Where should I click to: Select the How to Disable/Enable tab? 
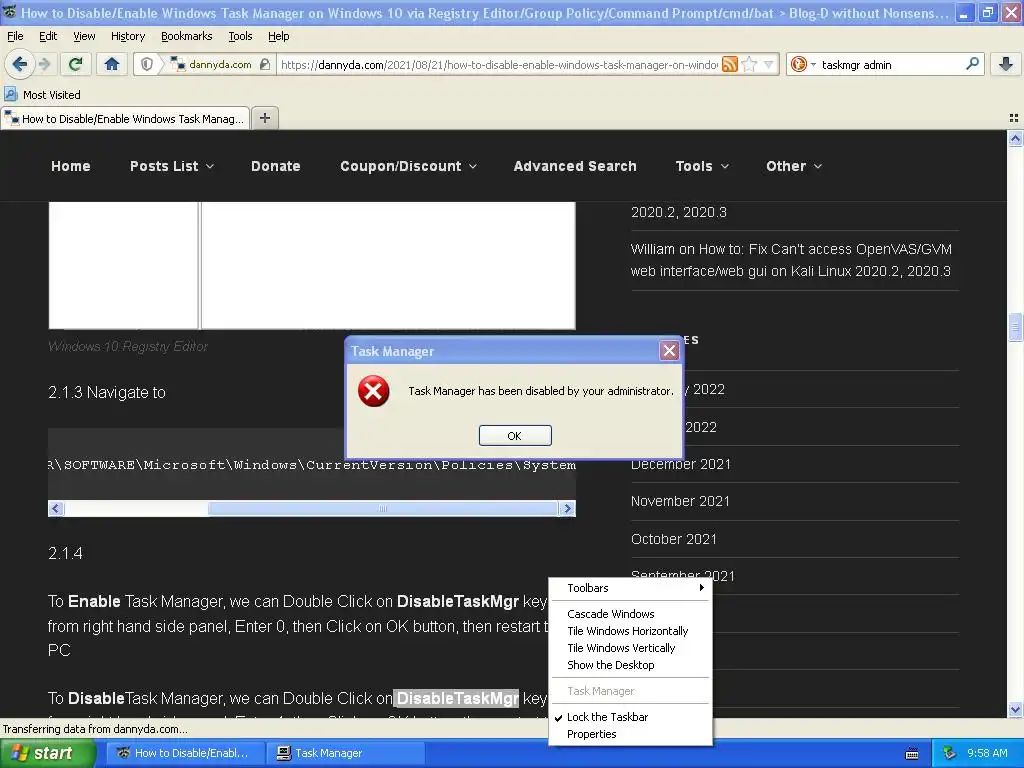point(125,118)
